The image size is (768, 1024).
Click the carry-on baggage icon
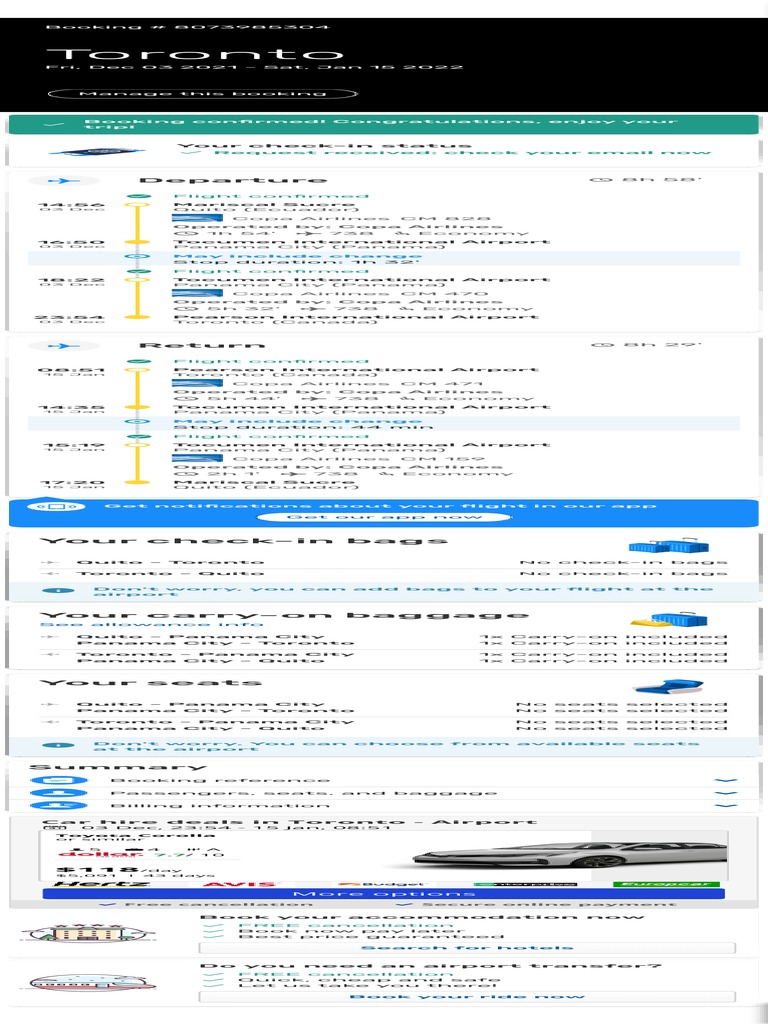(669, 620)
